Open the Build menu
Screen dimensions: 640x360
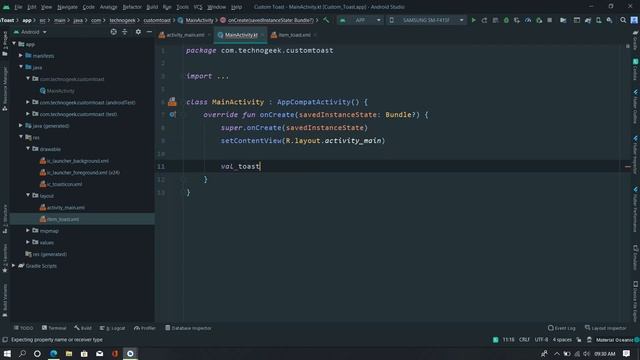point(152,7)
